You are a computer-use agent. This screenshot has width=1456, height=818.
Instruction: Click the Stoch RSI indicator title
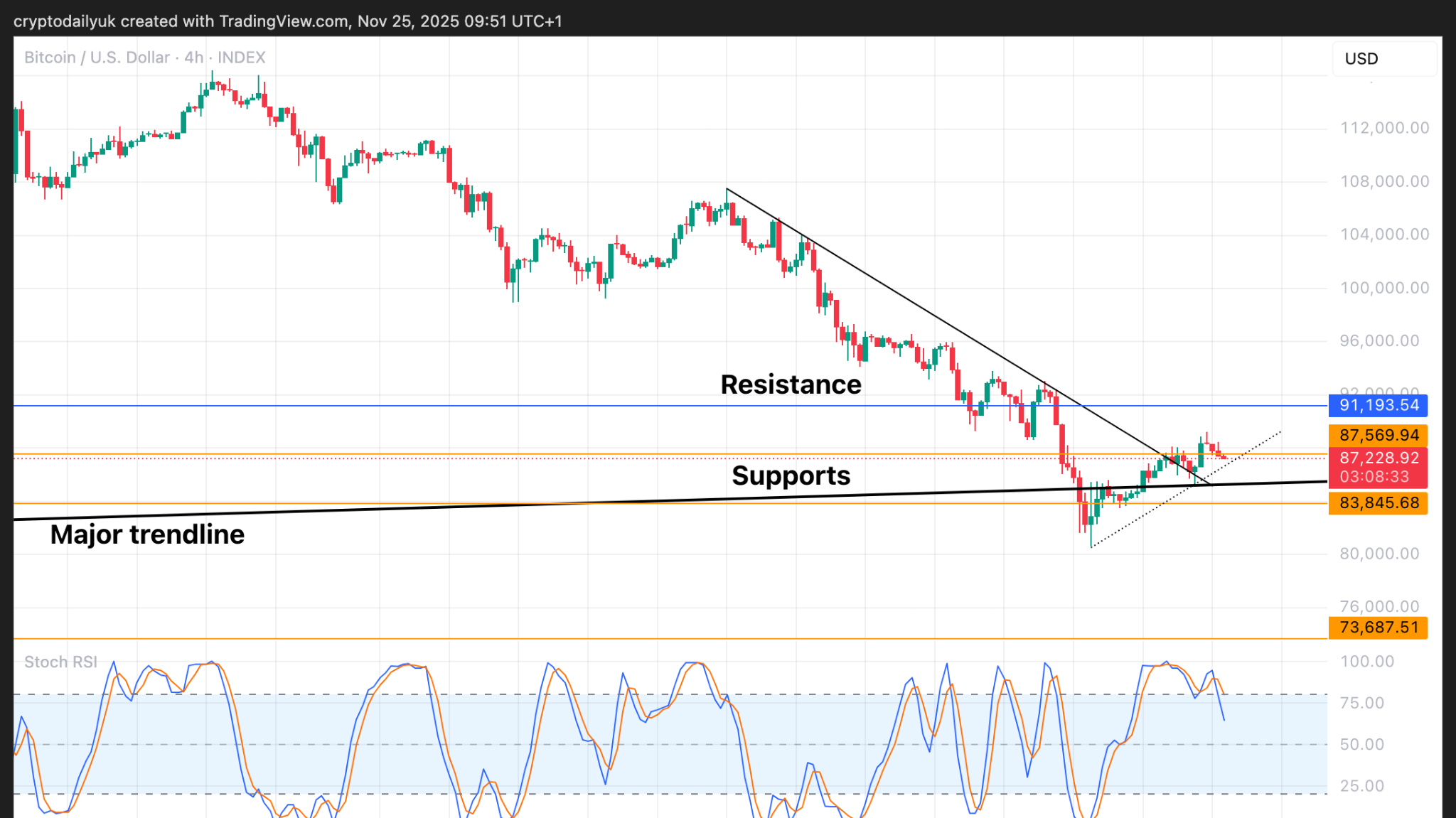(x=60, y=662)
